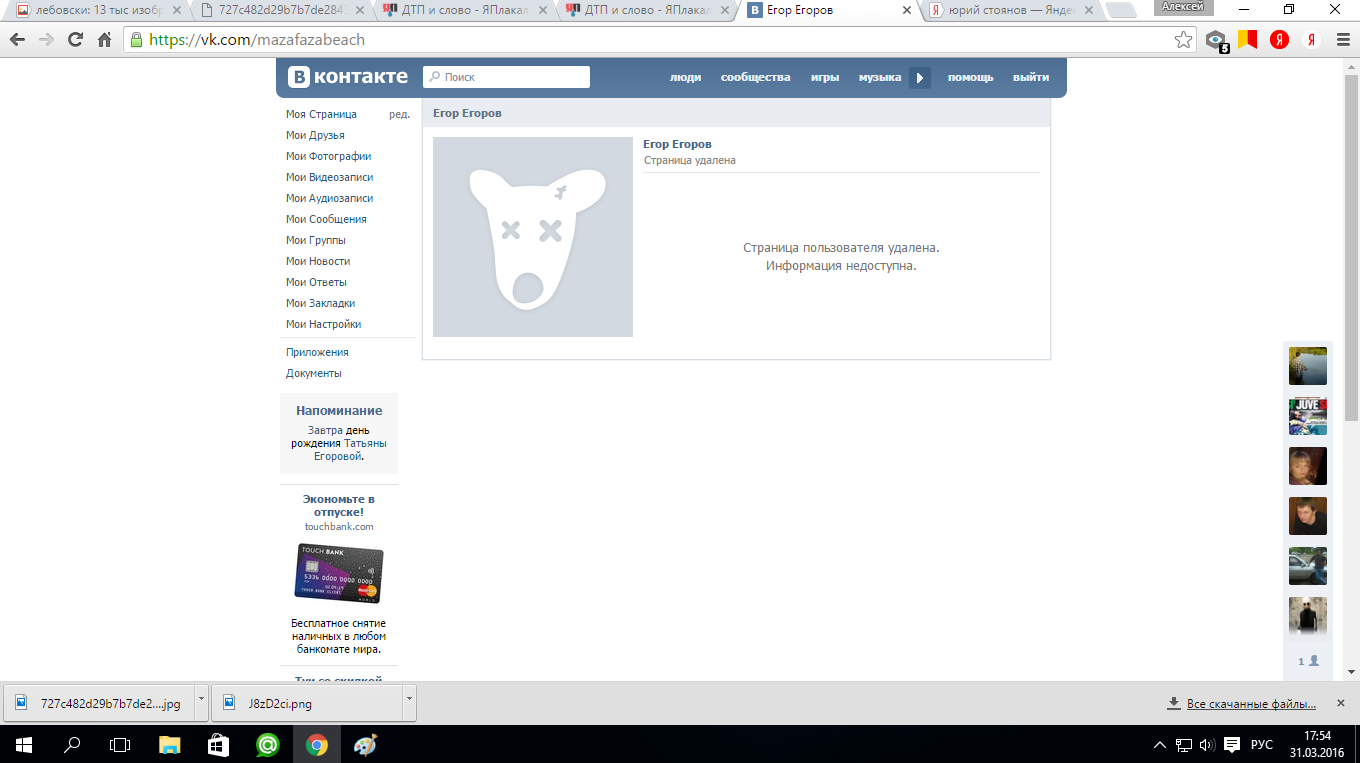Open Мои Аудиозаписи in the sidebar
1360x763 pixels.
point(329,198)
